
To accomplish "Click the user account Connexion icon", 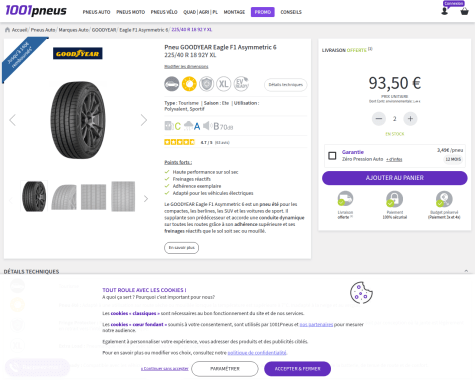I will [444, 11].
